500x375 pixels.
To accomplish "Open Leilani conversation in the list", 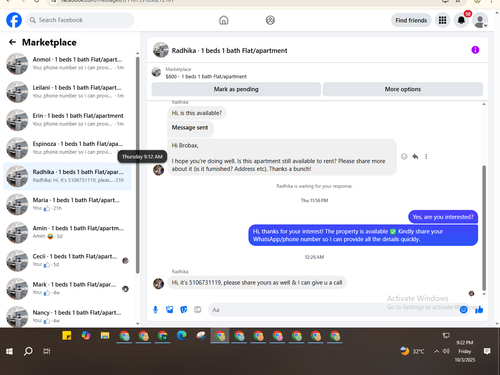I will tap(67, 91).
